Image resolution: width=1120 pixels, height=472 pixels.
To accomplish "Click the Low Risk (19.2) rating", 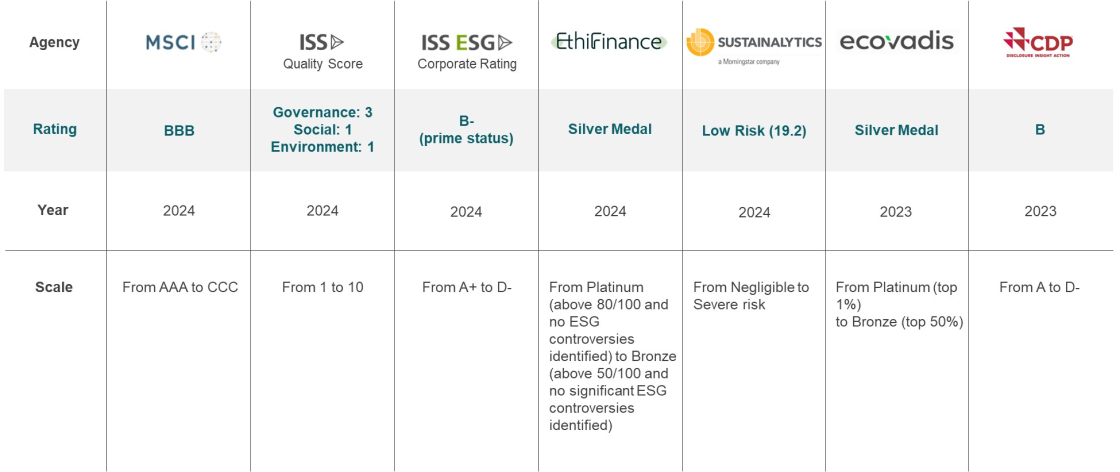I will click(754, 131).
